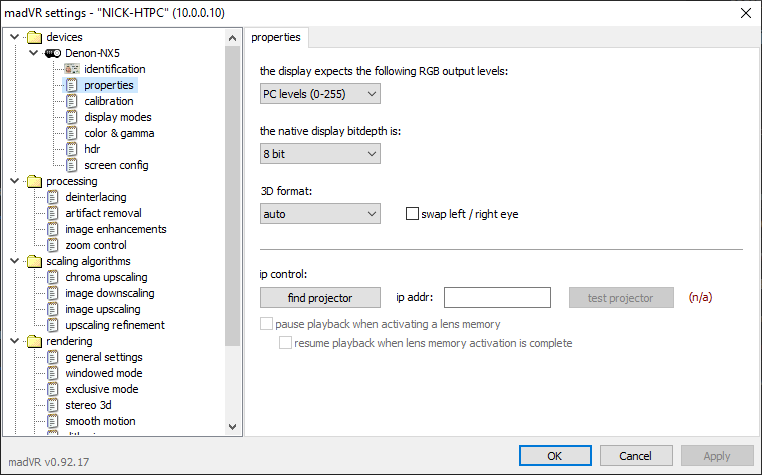The width and height of the screenshot is (762, 475).
Task: Click the devices folder icon
Action: 34,37
